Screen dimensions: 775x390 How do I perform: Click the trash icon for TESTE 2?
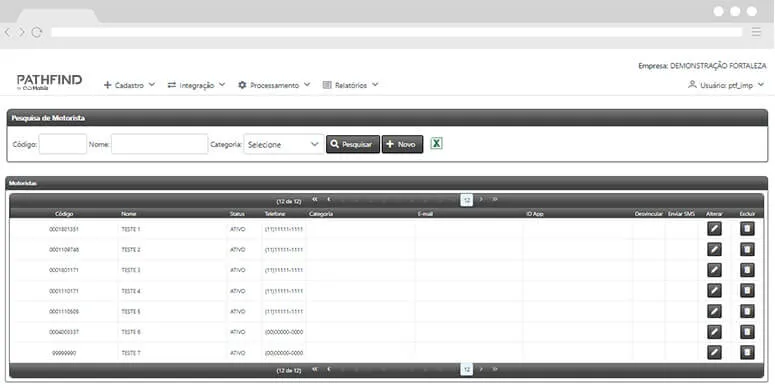tap(747, 250)
